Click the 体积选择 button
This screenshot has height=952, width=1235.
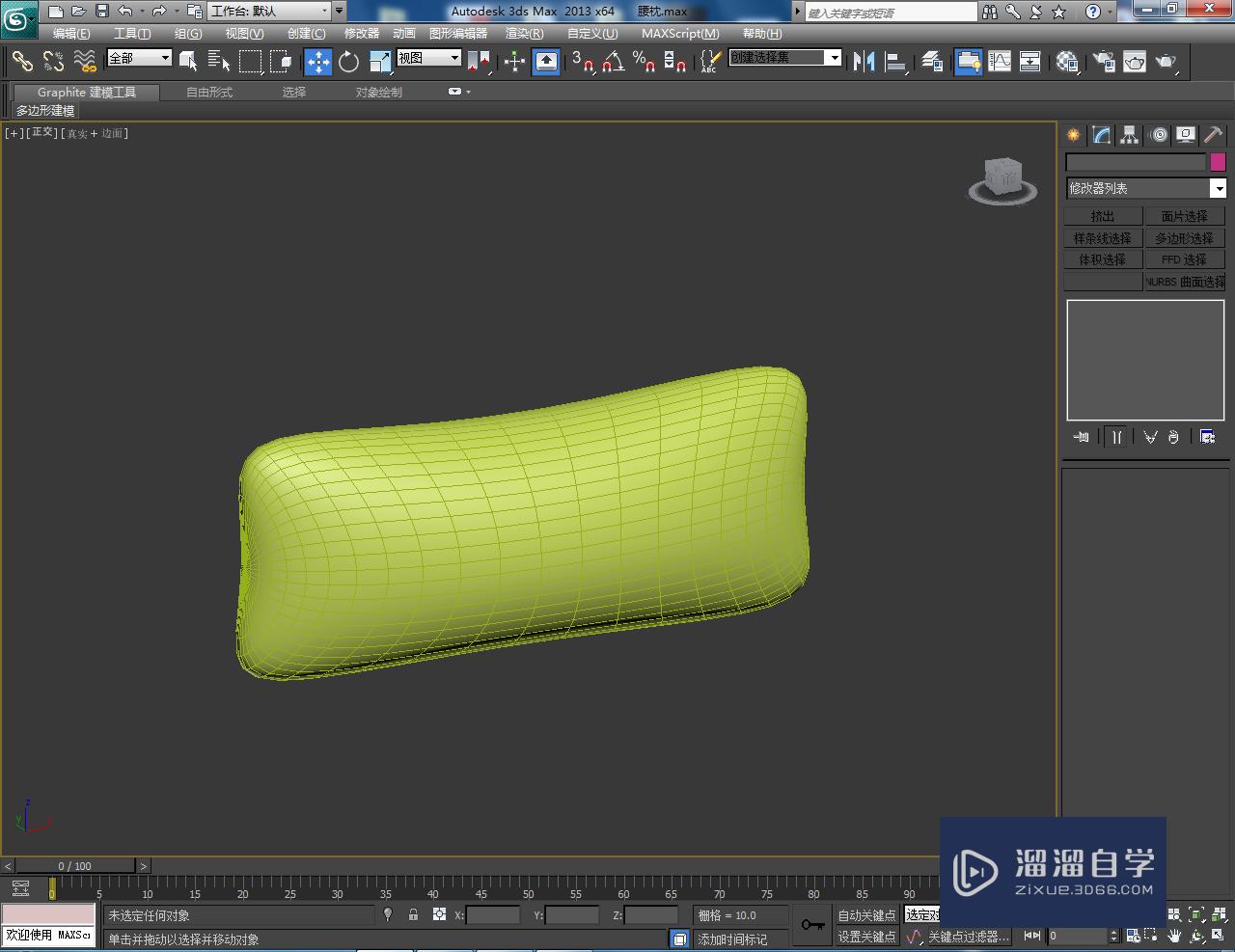(1103, 259)
